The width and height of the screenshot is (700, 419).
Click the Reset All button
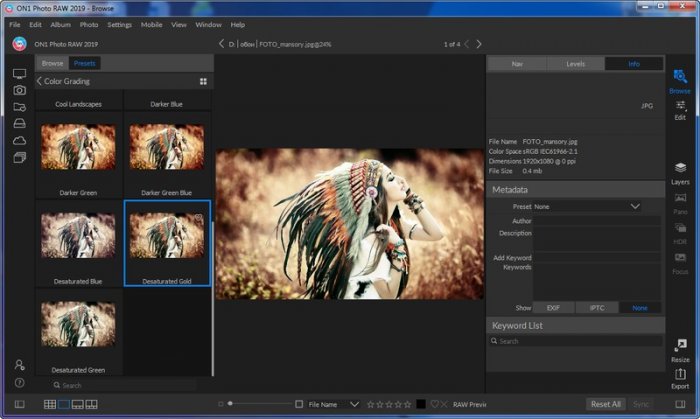[x=606, y=404]
